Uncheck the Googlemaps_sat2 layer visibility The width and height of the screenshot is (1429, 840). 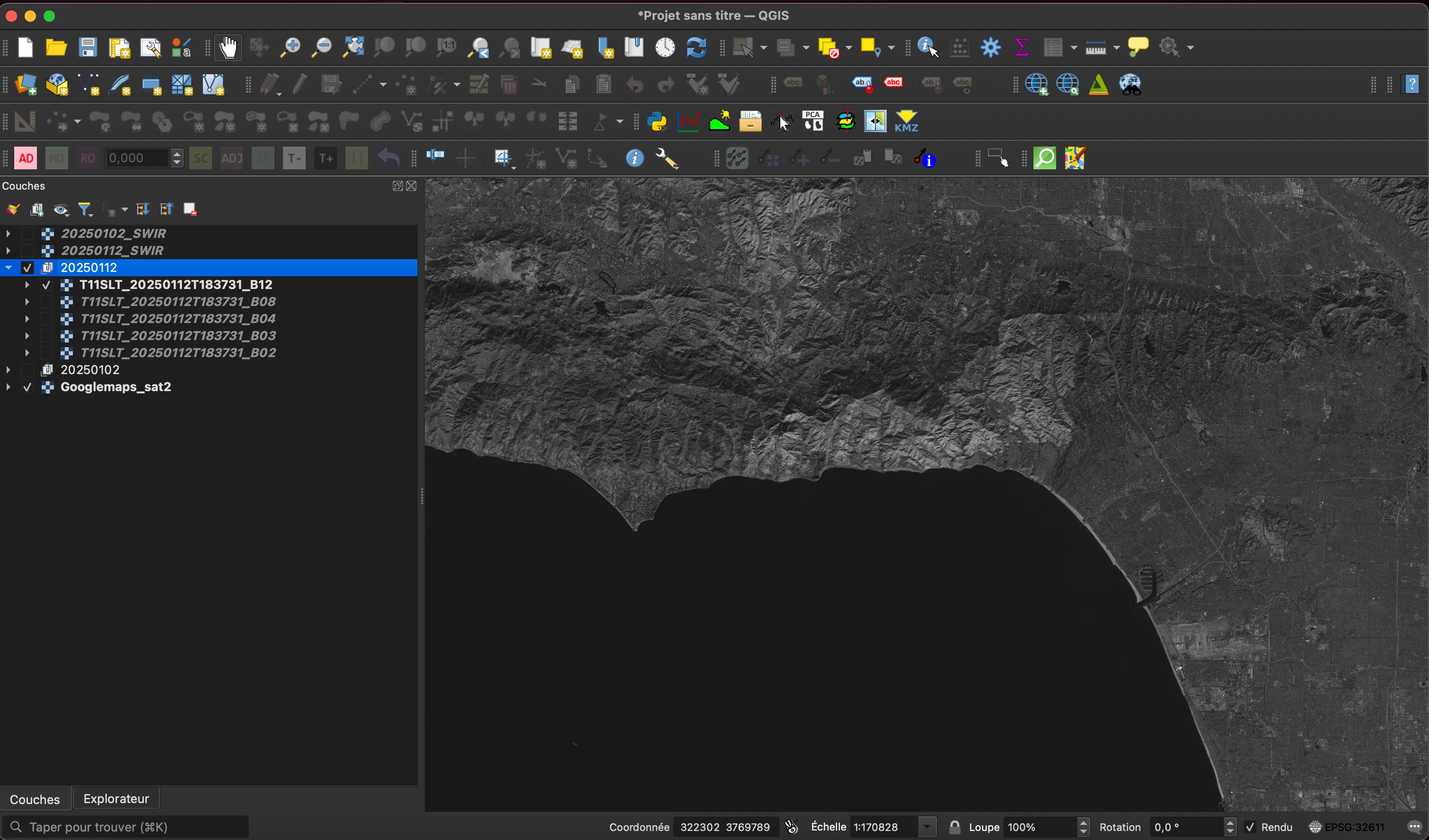click(27, 387)
